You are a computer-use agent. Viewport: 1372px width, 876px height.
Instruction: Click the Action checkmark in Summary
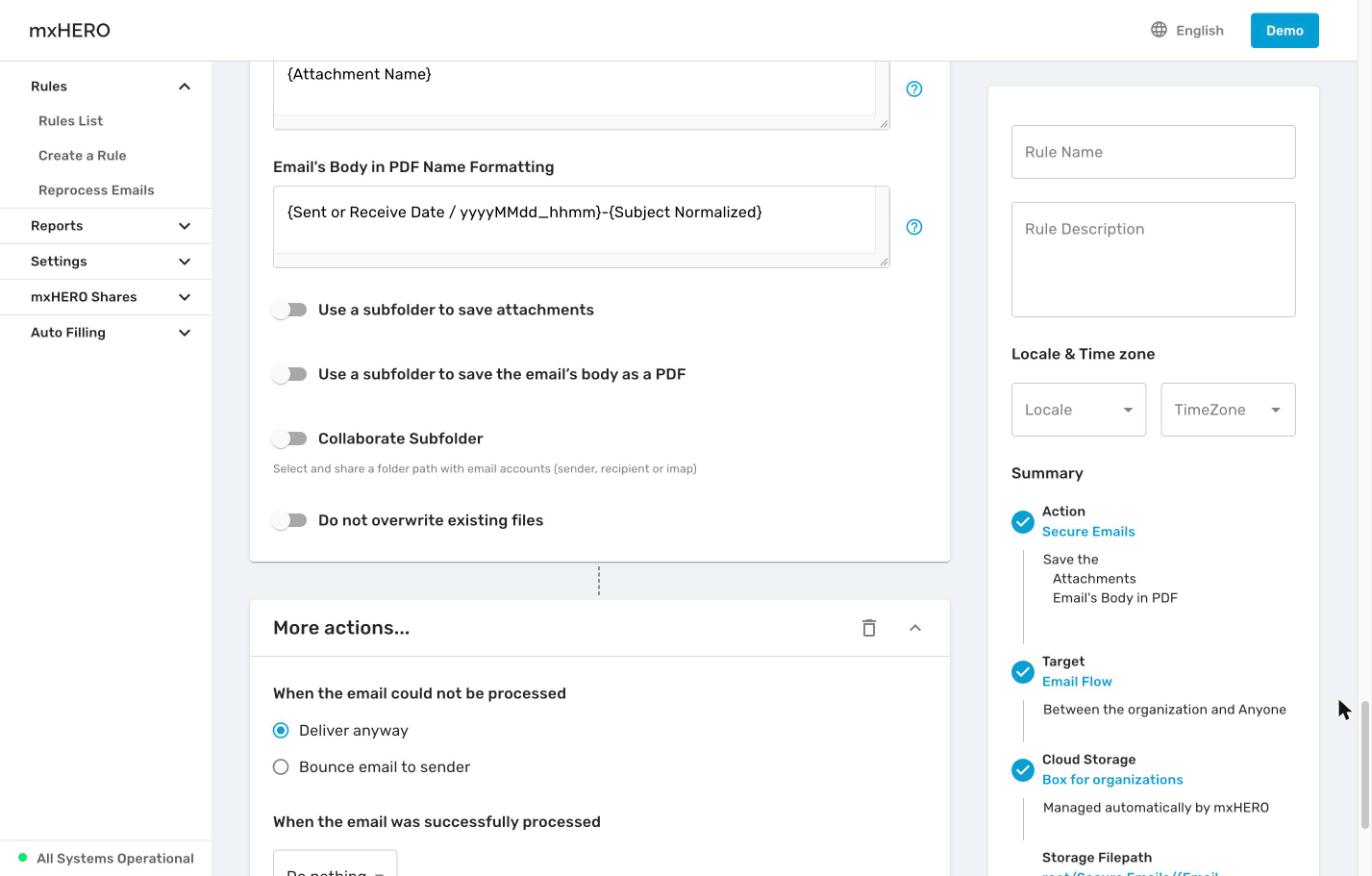[1022, 522]
